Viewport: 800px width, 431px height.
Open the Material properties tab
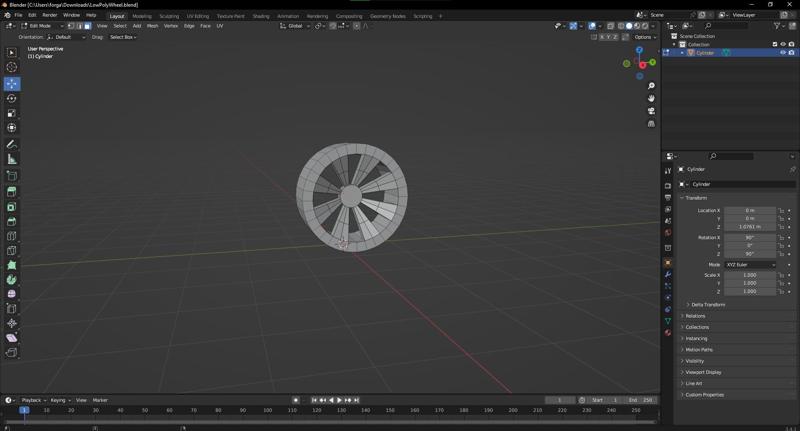[668, 333]
